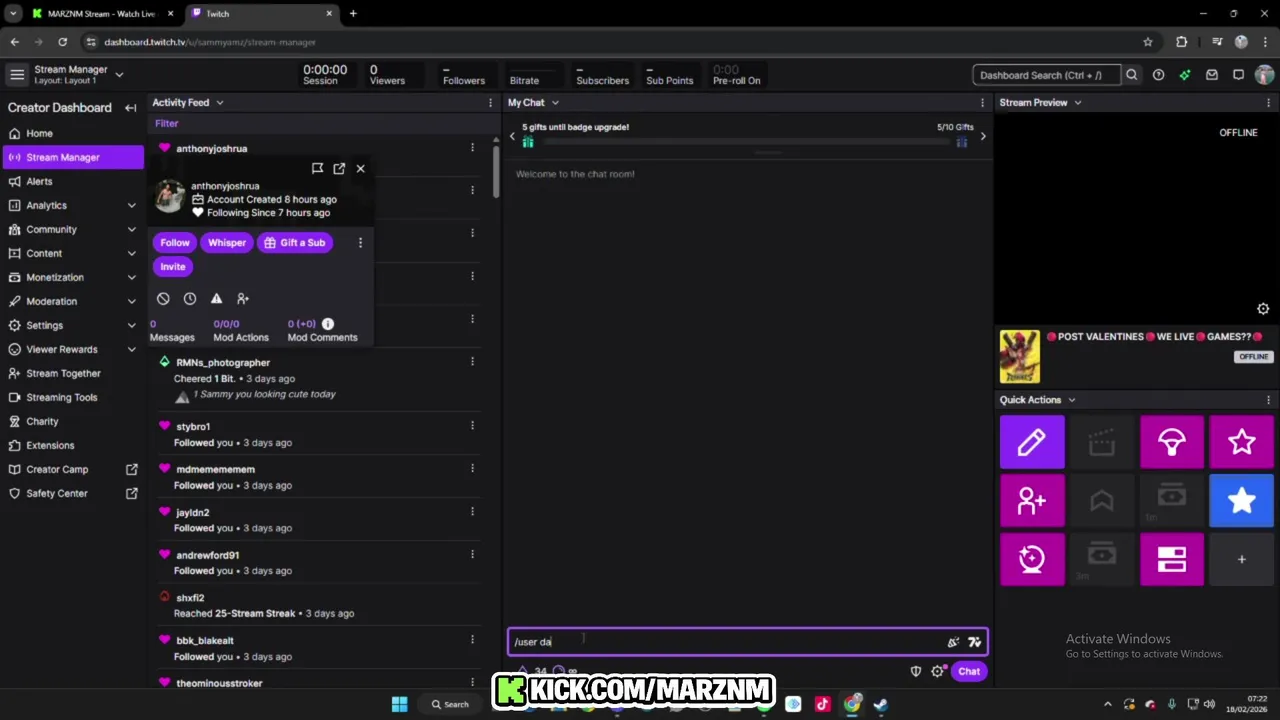
Task: Open Safety Center external link
Action: pos(72,493)
